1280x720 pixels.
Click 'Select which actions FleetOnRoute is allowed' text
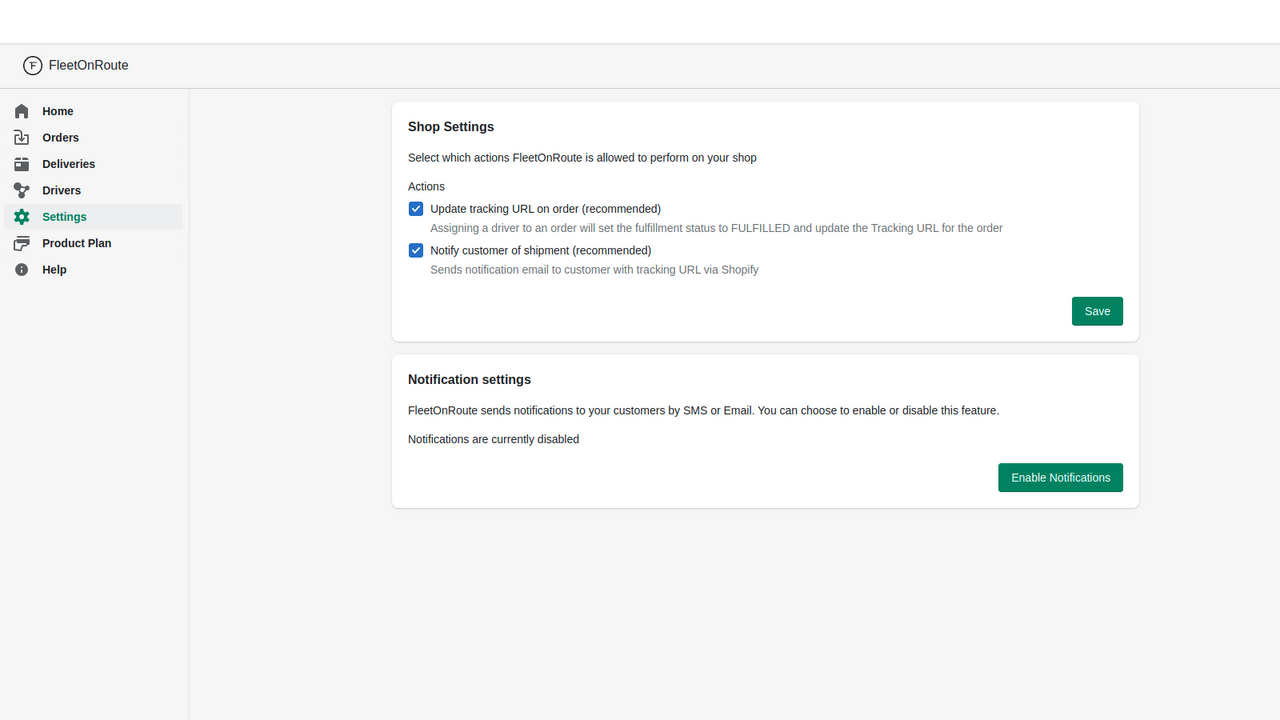point(582,158)
